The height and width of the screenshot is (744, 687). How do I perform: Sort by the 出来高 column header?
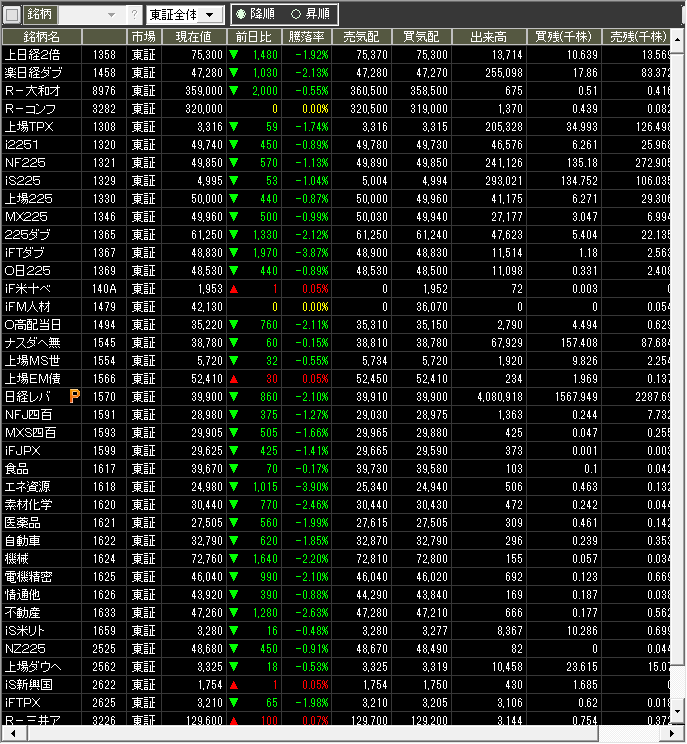coord(484,36)
